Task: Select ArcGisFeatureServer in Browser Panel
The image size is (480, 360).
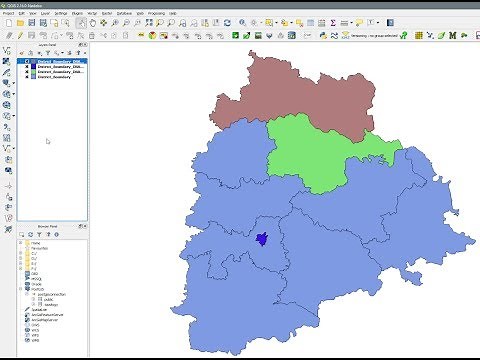Action: pyautogui.click(x=47, y=315)
